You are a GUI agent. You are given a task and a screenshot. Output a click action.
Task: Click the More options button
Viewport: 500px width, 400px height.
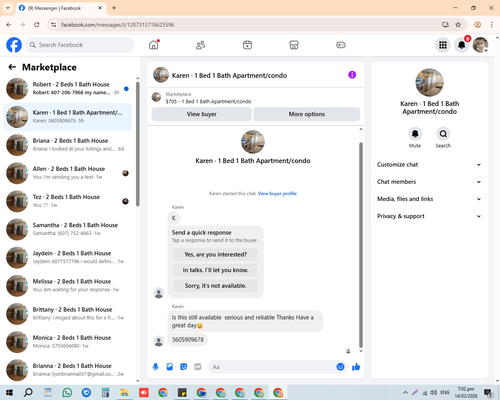(x=307, y=114)
